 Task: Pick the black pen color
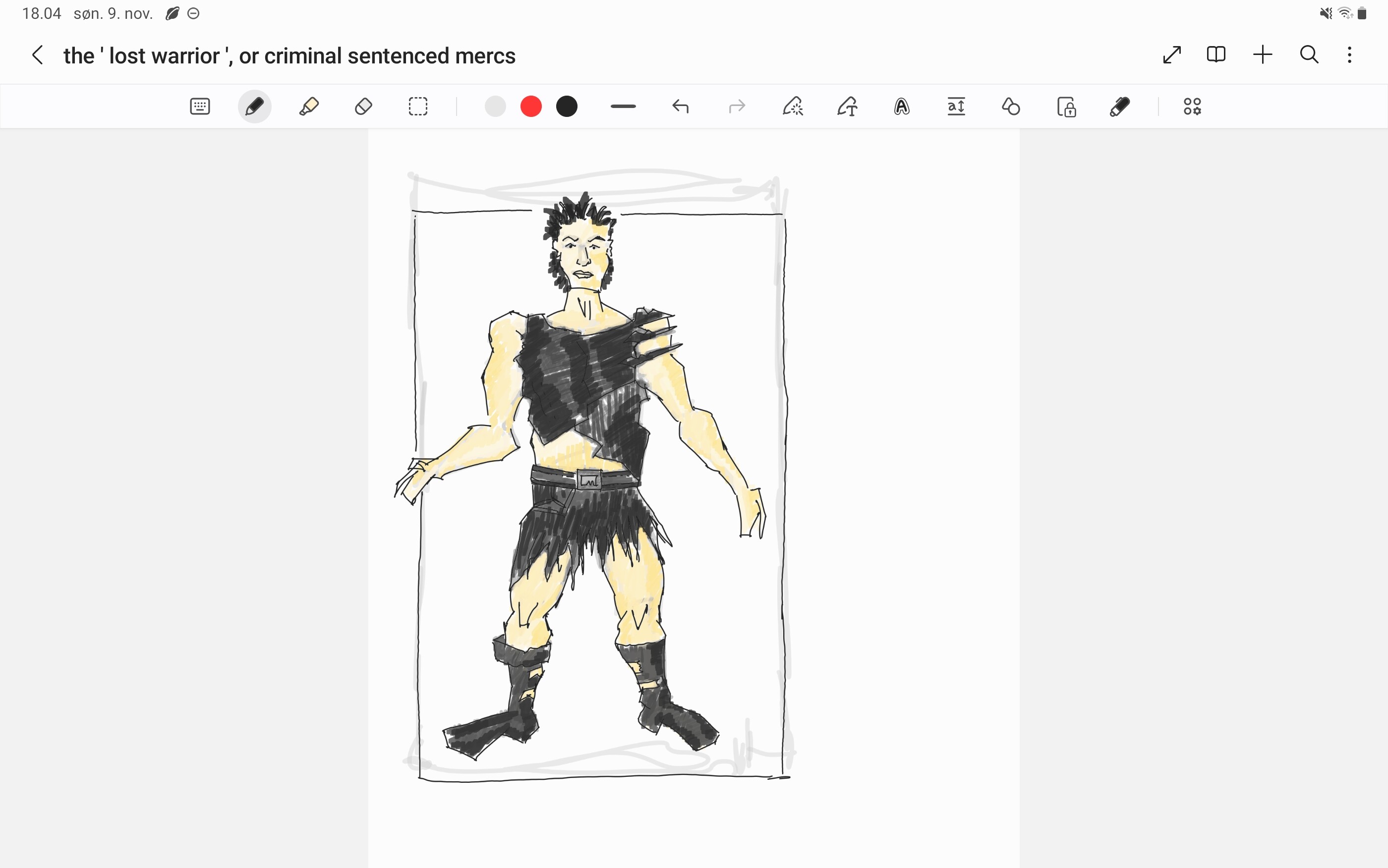(567, 107)
